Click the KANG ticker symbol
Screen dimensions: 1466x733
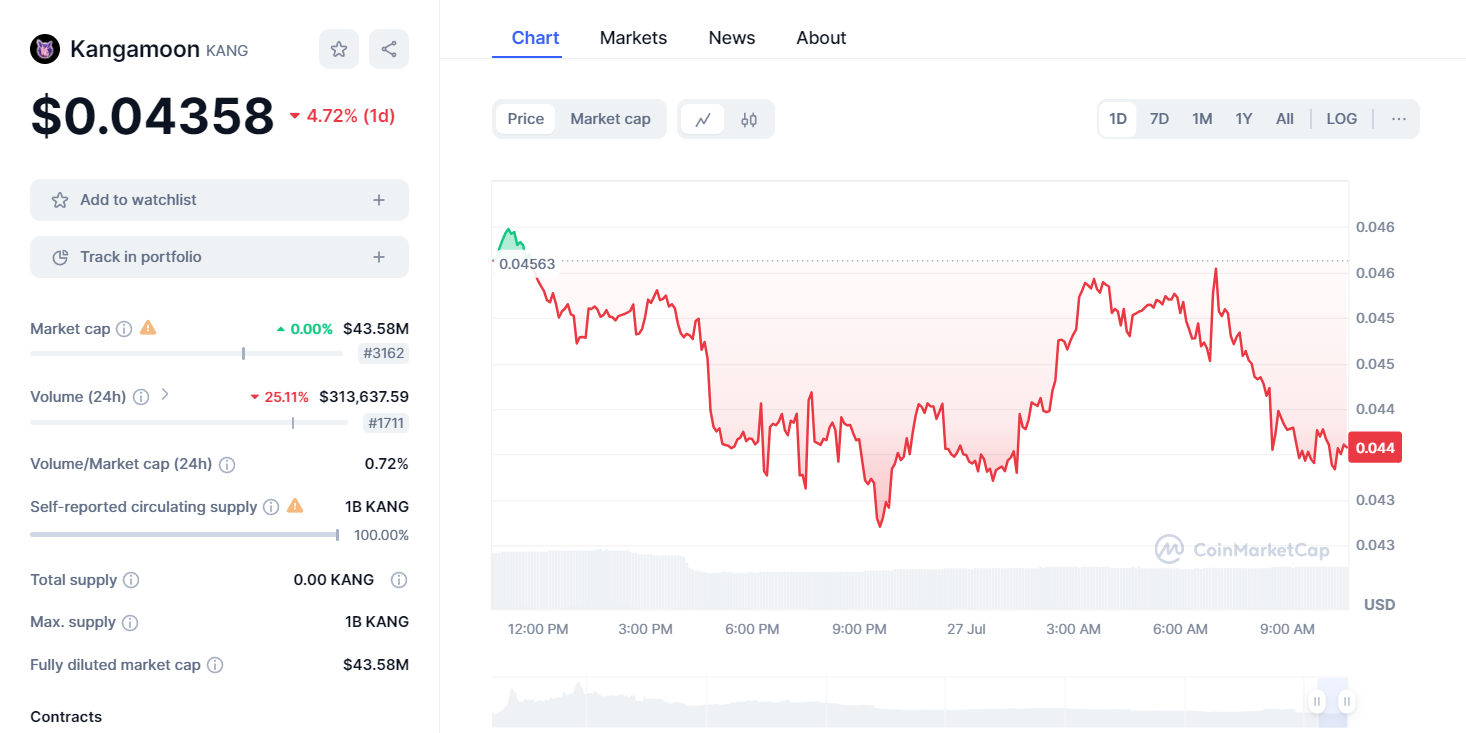tap(227, 51)
